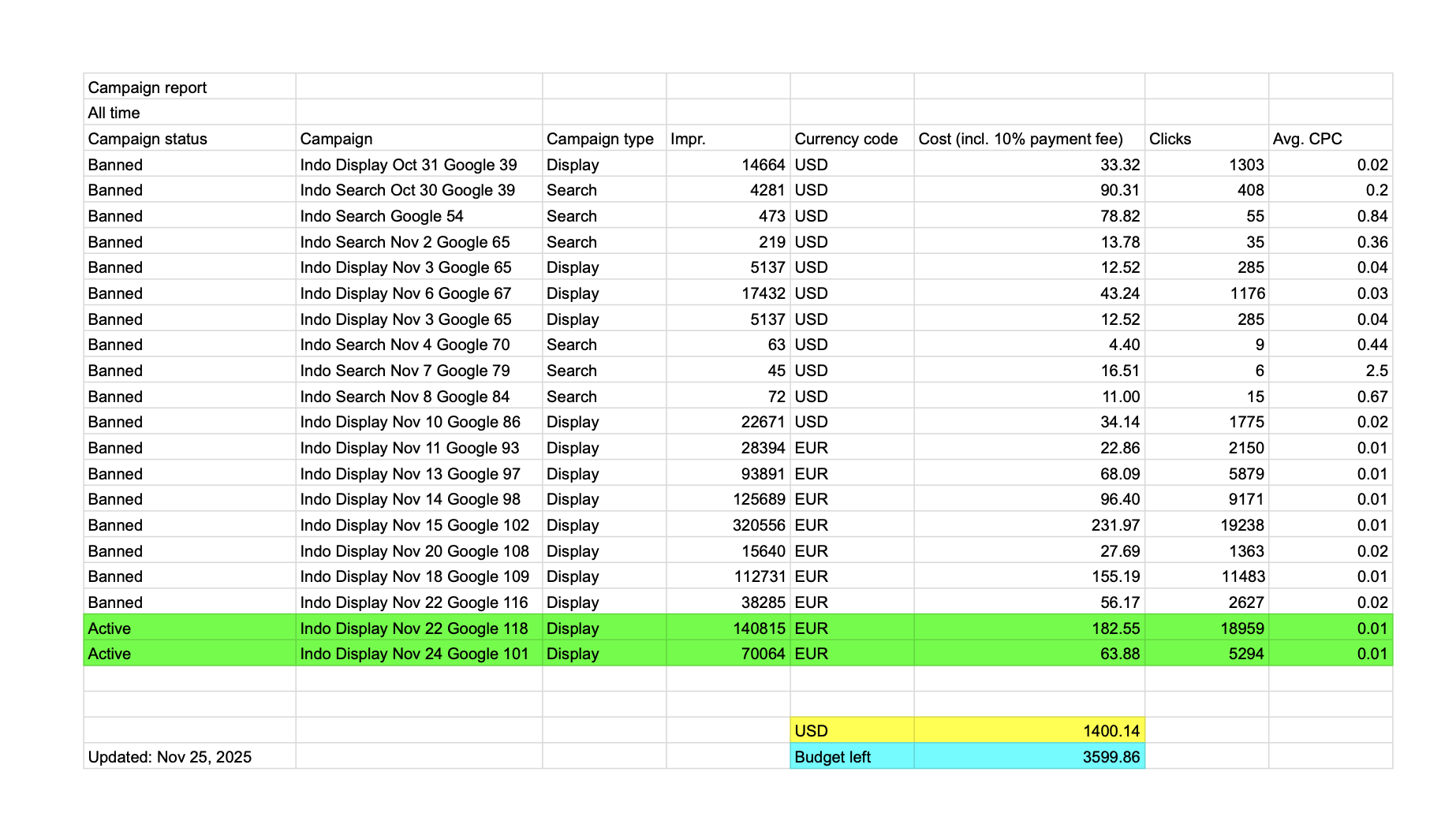This screenshot has height=839, width=1456.
Task: Select the 'Campaign report' title cell
Action: [189, 87]
